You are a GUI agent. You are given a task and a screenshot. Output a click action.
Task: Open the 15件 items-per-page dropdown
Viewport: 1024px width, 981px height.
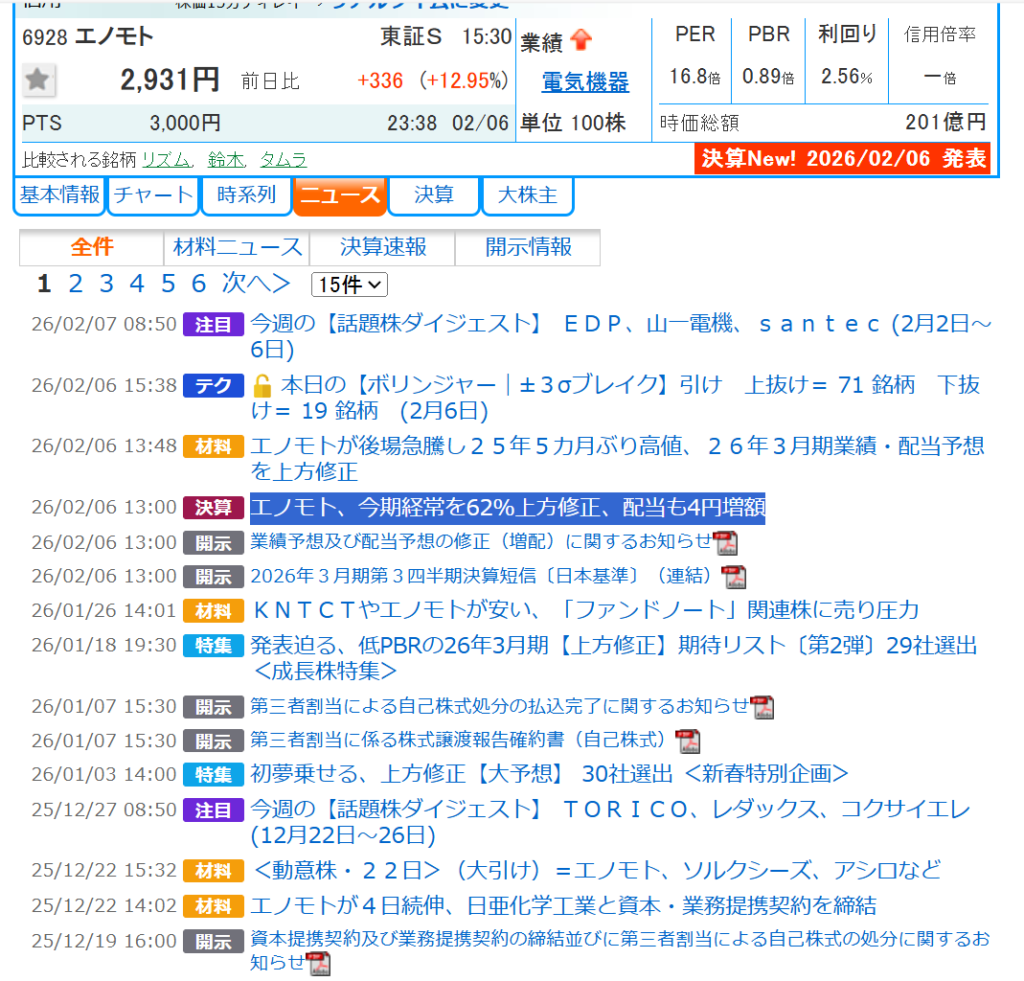point(349,285)
